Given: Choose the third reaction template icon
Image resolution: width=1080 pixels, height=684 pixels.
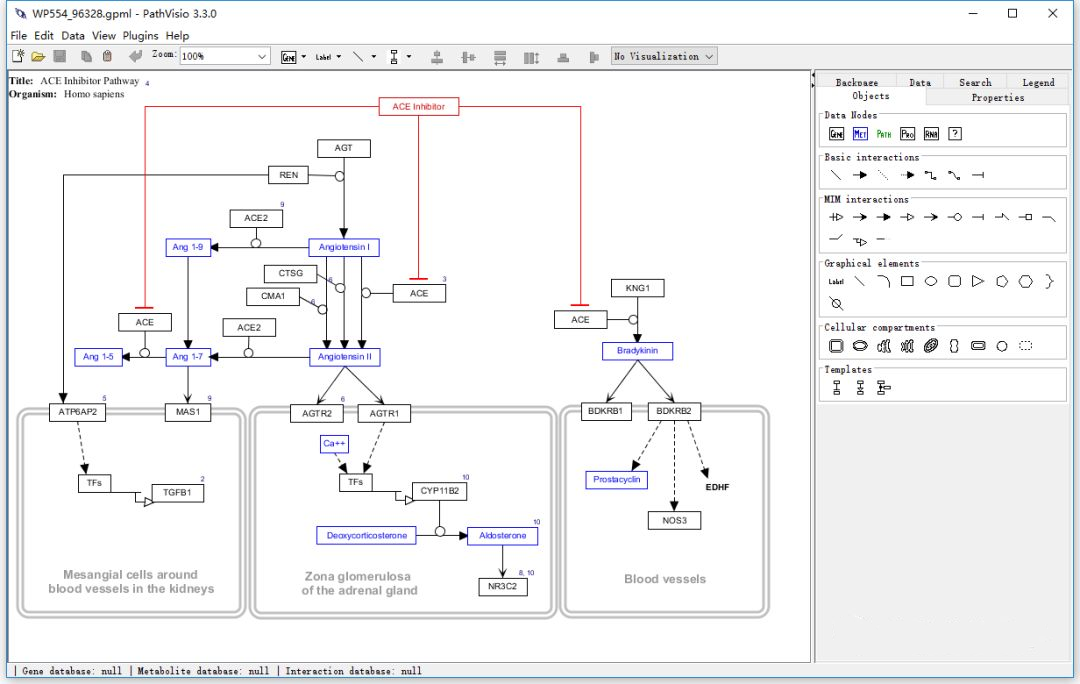Looking at the screenshot, I should point(884,388).
